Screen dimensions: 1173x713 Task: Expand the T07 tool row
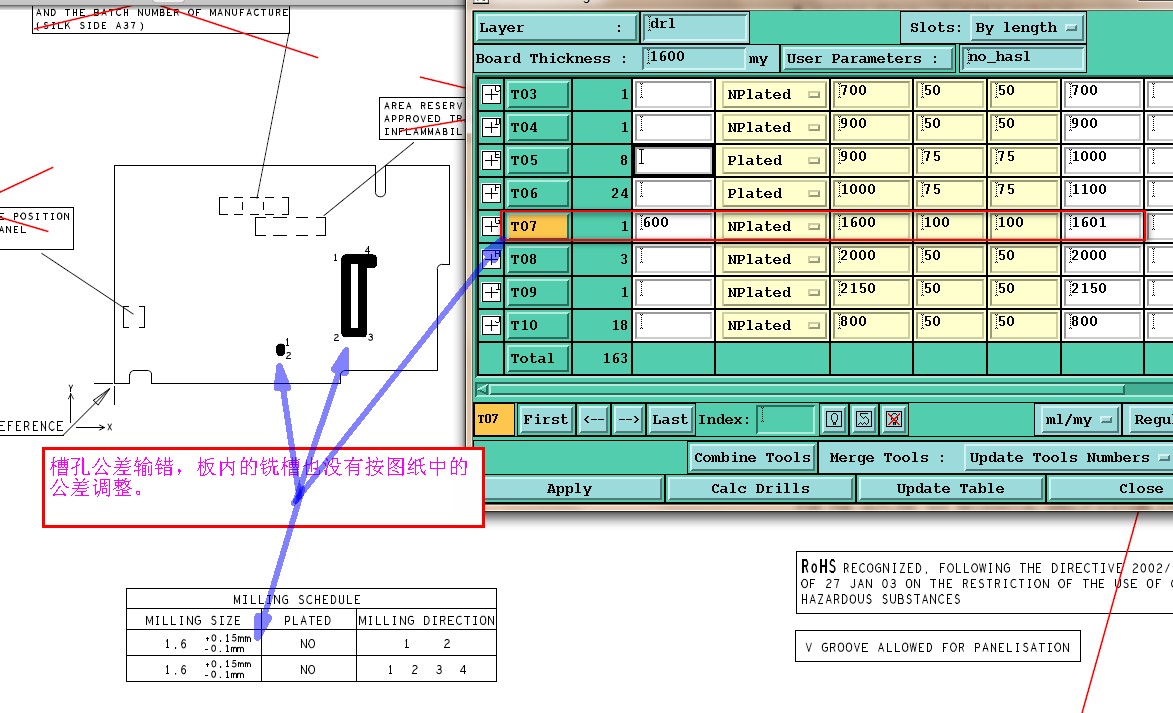point(491,226)
